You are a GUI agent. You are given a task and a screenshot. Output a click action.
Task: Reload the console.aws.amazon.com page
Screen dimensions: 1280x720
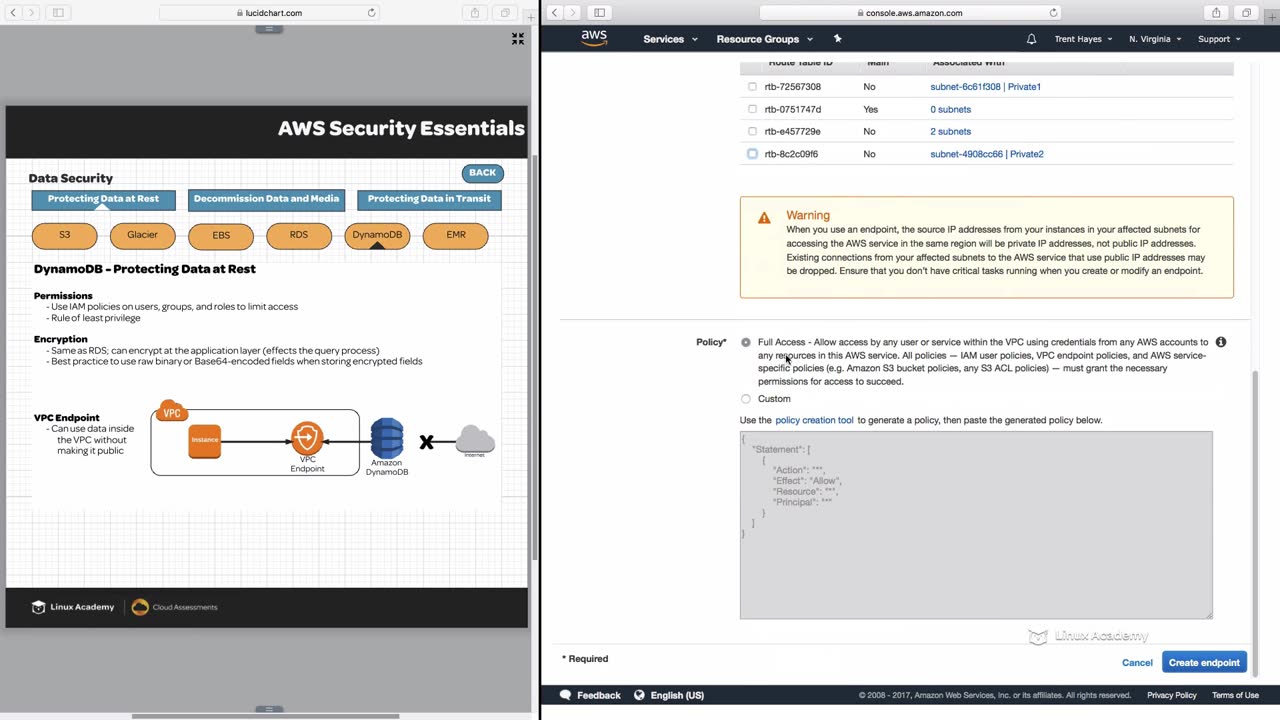[1054, 13]
